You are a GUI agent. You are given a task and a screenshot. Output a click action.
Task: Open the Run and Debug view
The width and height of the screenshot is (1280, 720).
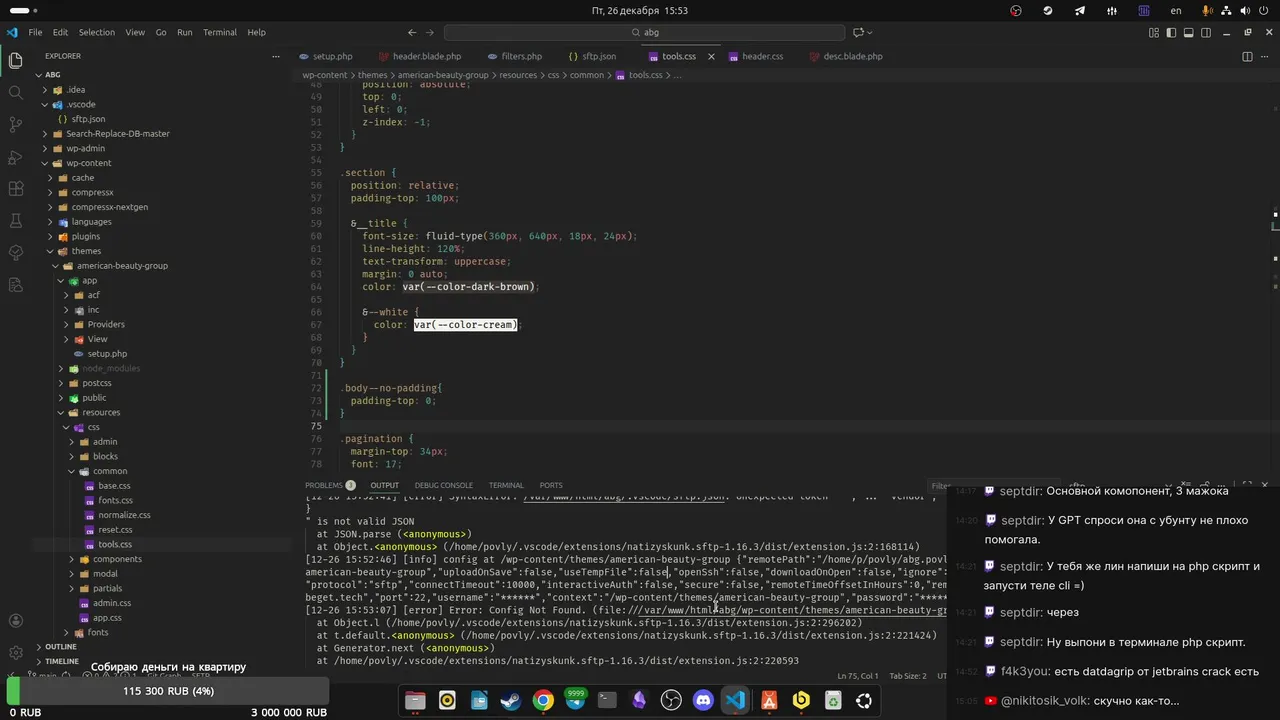pos(15,157)
